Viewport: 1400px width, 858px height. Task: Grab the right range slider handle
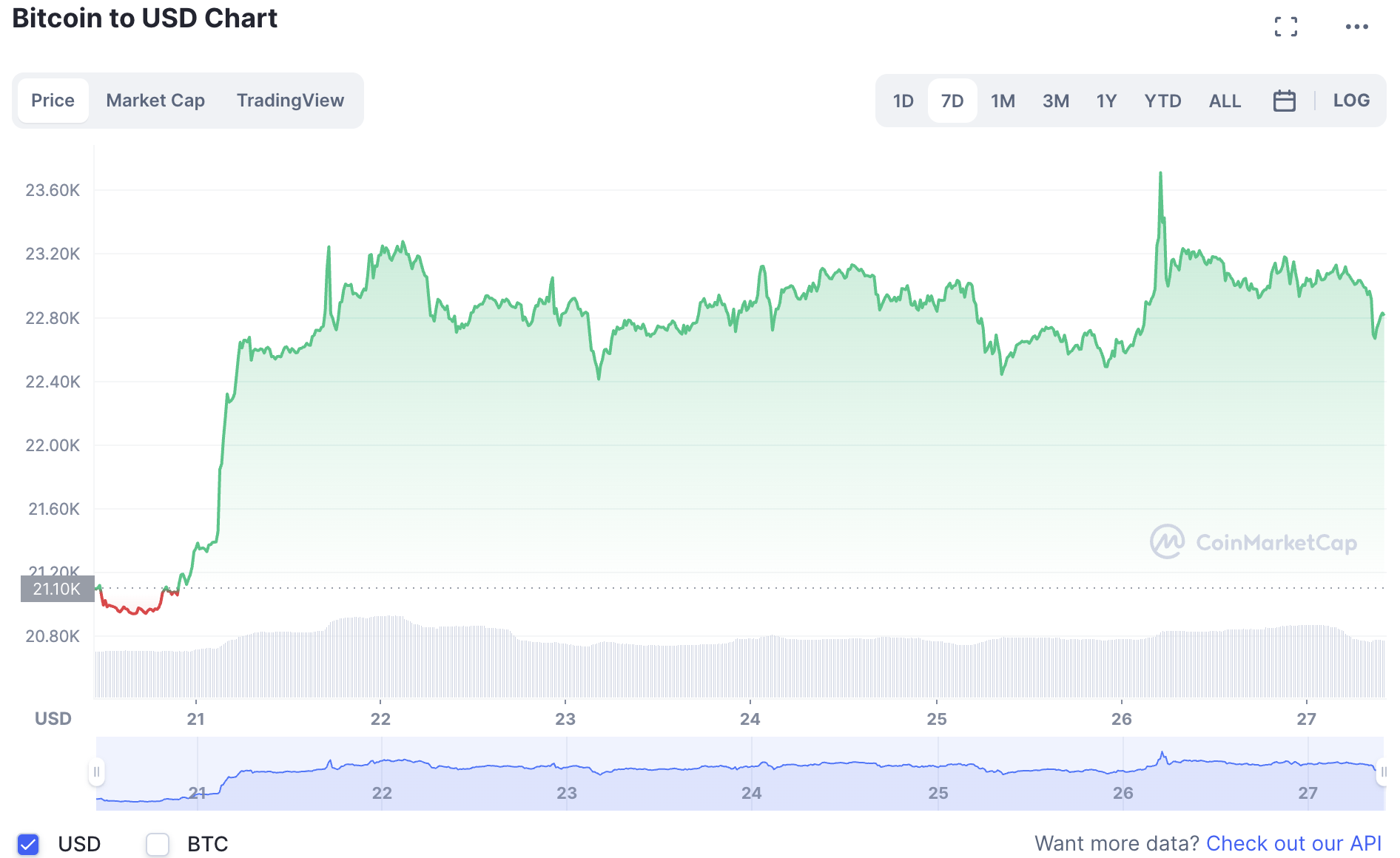(x=1383, y=772)
